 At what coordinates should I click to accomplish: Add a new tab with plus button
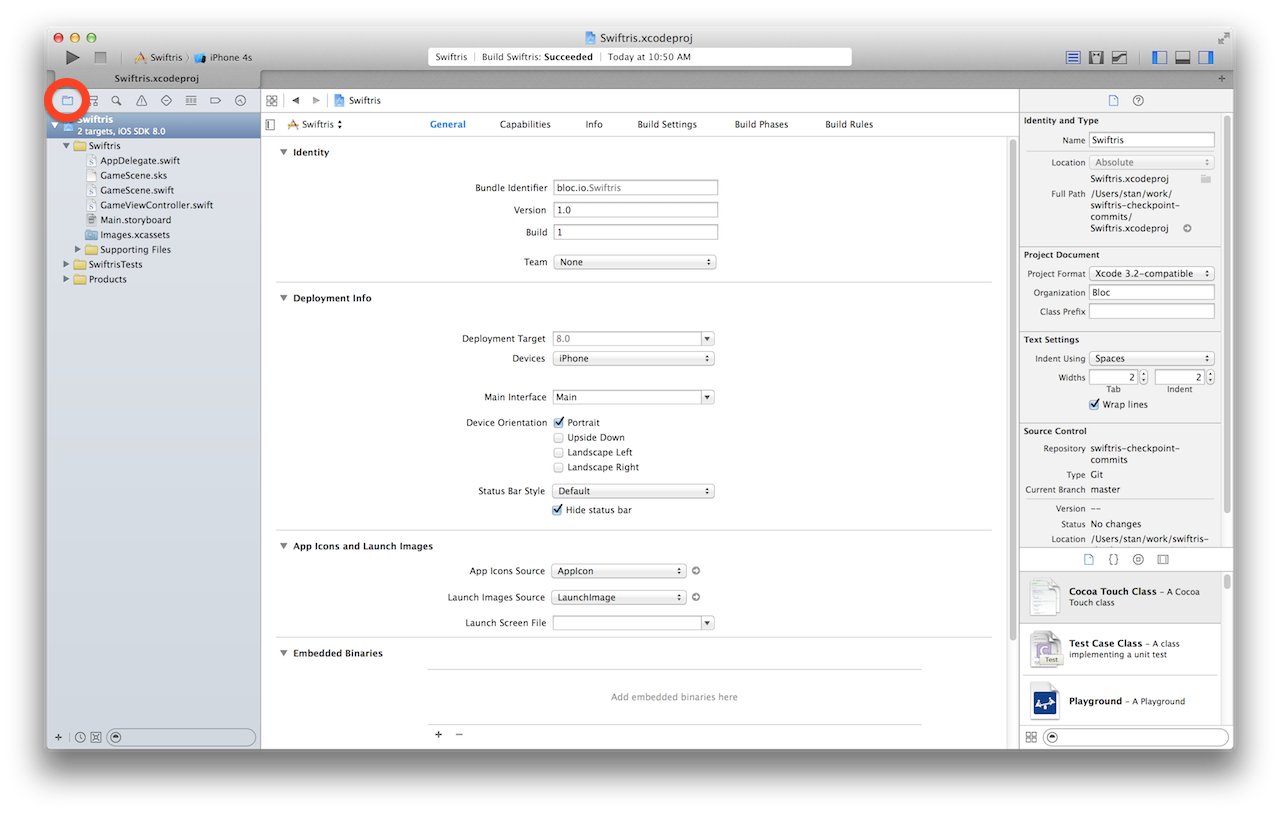pyautogui.click(x=1221, y=79)
